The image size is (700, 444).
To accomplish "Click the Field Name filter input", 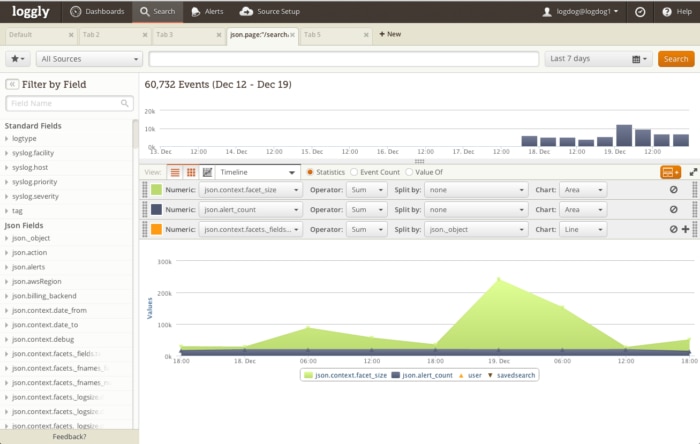I will (69, 103).
